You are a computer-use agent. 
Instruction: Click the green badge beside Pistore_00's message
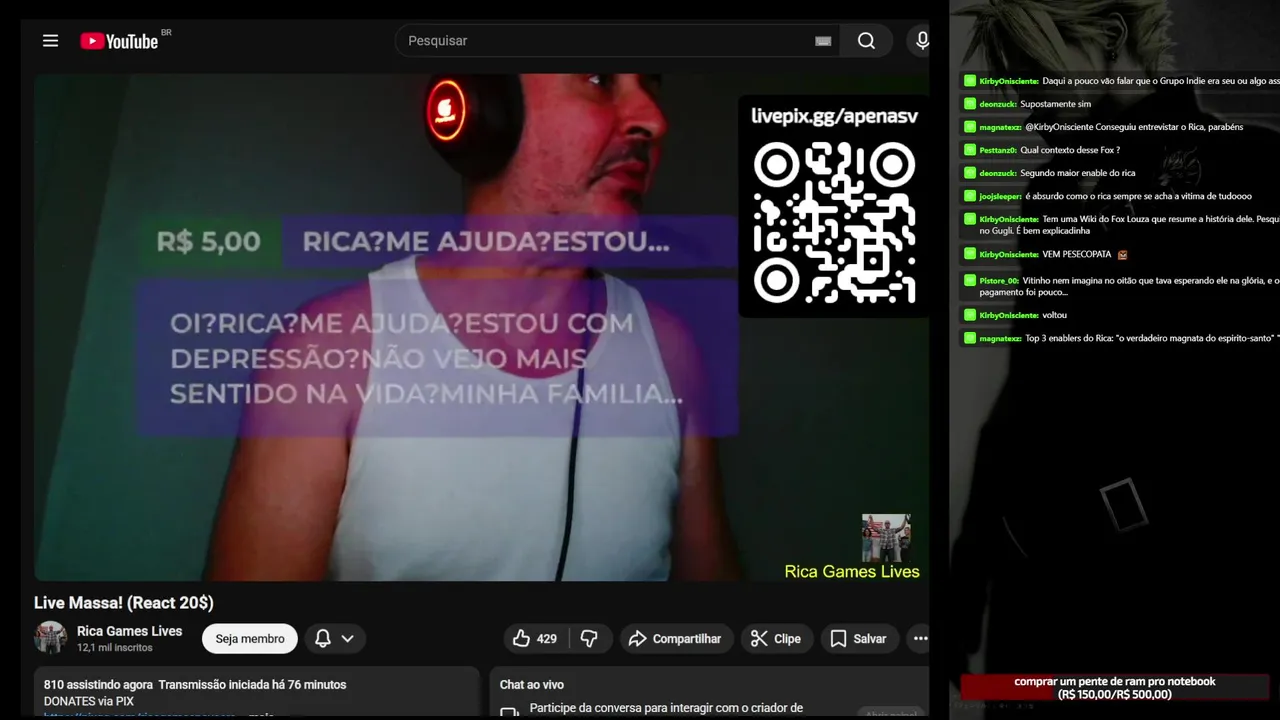pyautogui.click(x=969, y=280)
